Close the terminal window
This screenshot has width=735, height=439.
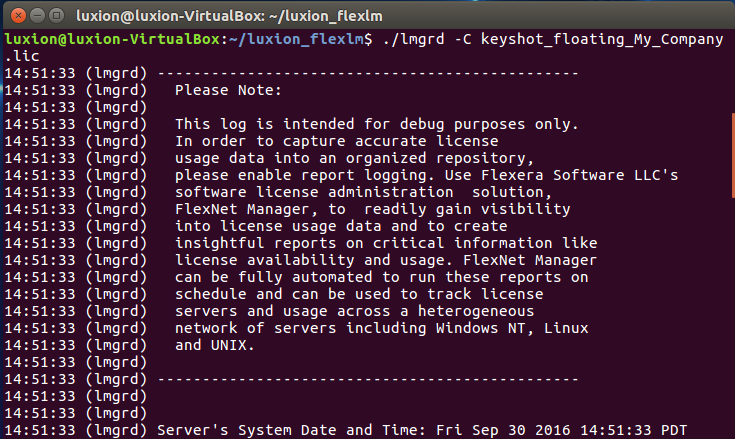tap(14, 14)
